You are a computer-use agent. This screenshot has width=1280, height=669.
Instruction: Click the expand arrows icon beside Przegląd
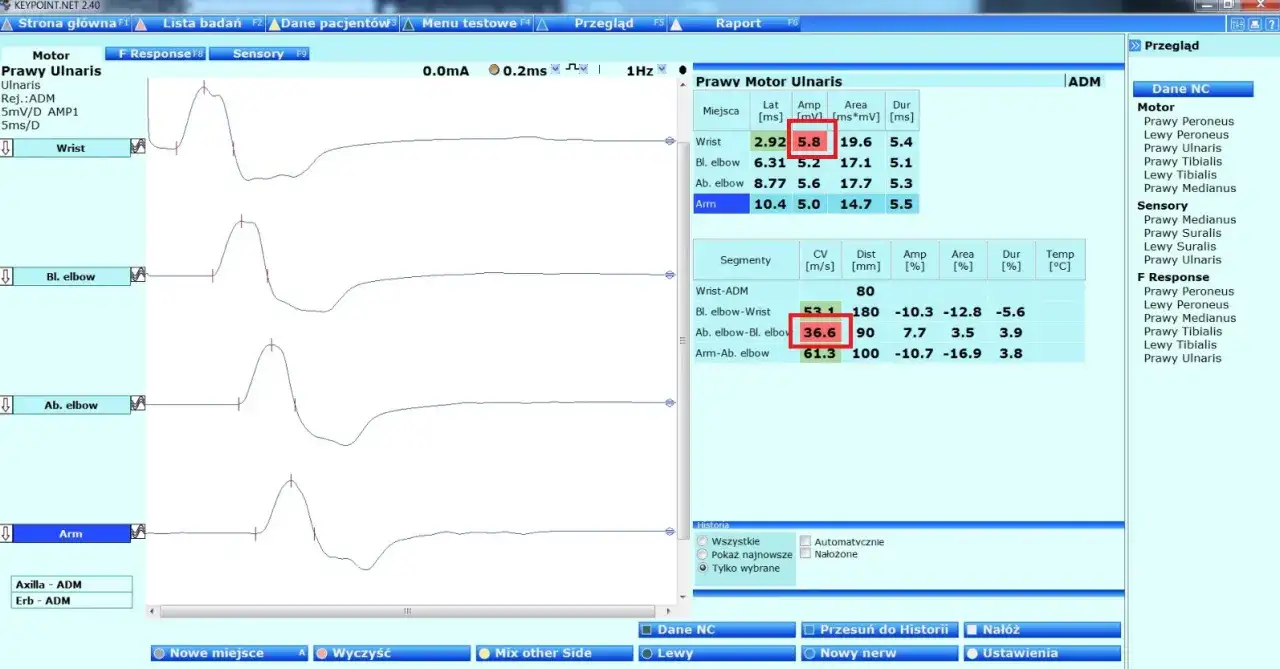[1135, 46]
